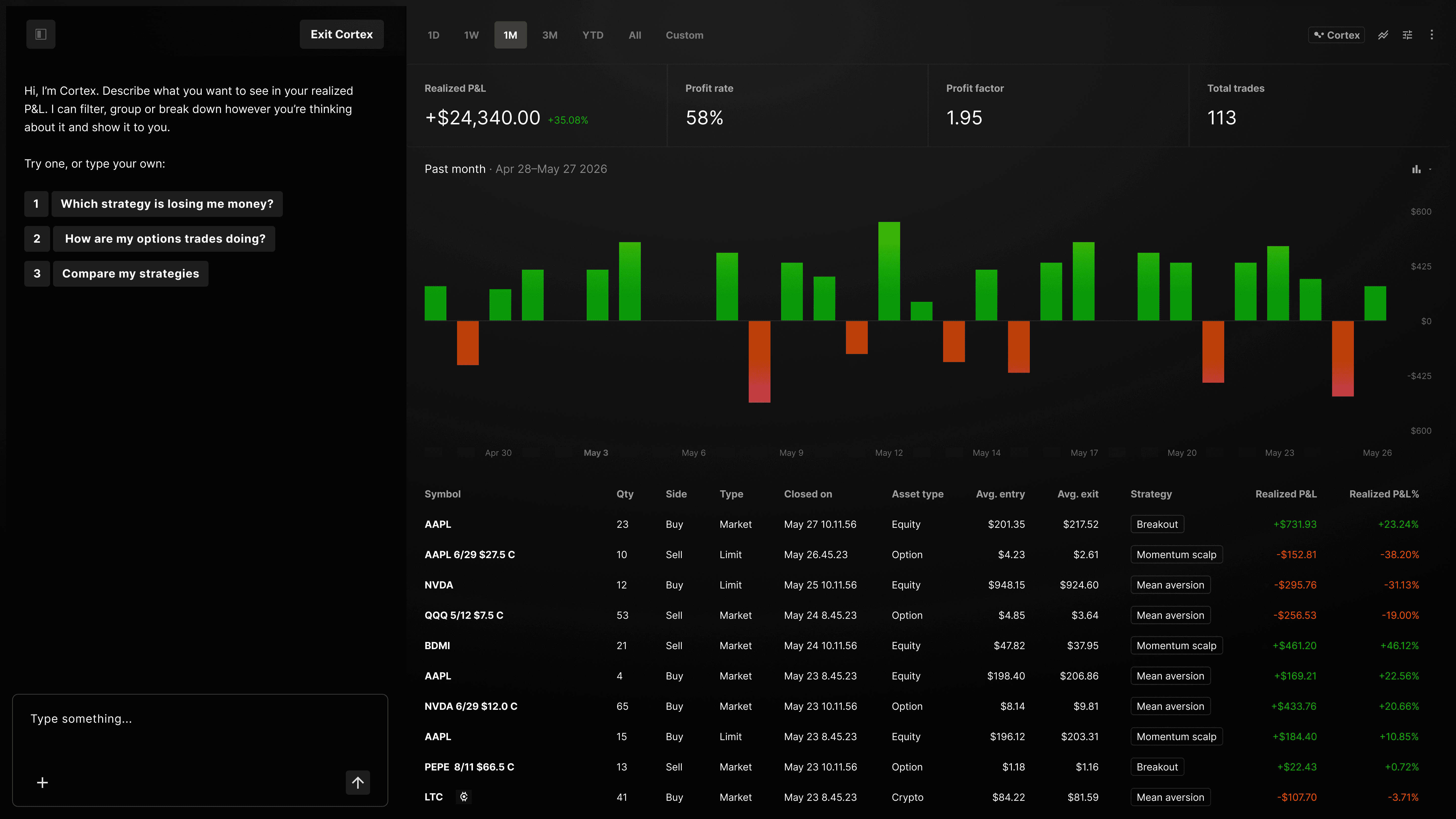Click the plus attachment icon in chat
1456x819 pixels.
click(x=42, y=783)
